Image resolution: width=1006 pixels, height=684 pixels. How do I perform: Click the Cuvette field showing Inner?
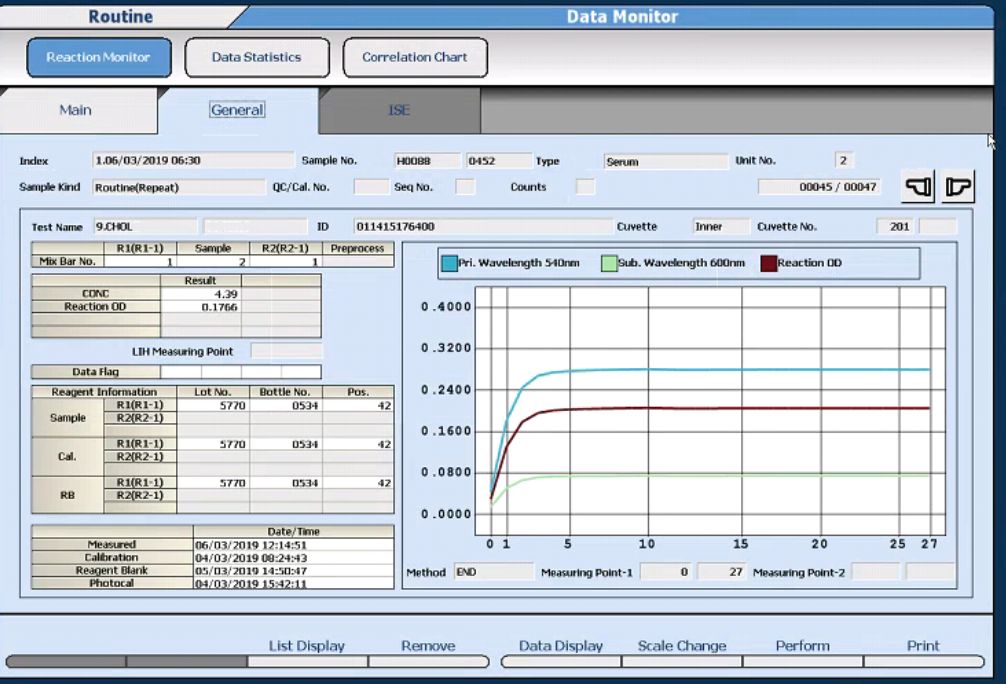coord(720,227)
